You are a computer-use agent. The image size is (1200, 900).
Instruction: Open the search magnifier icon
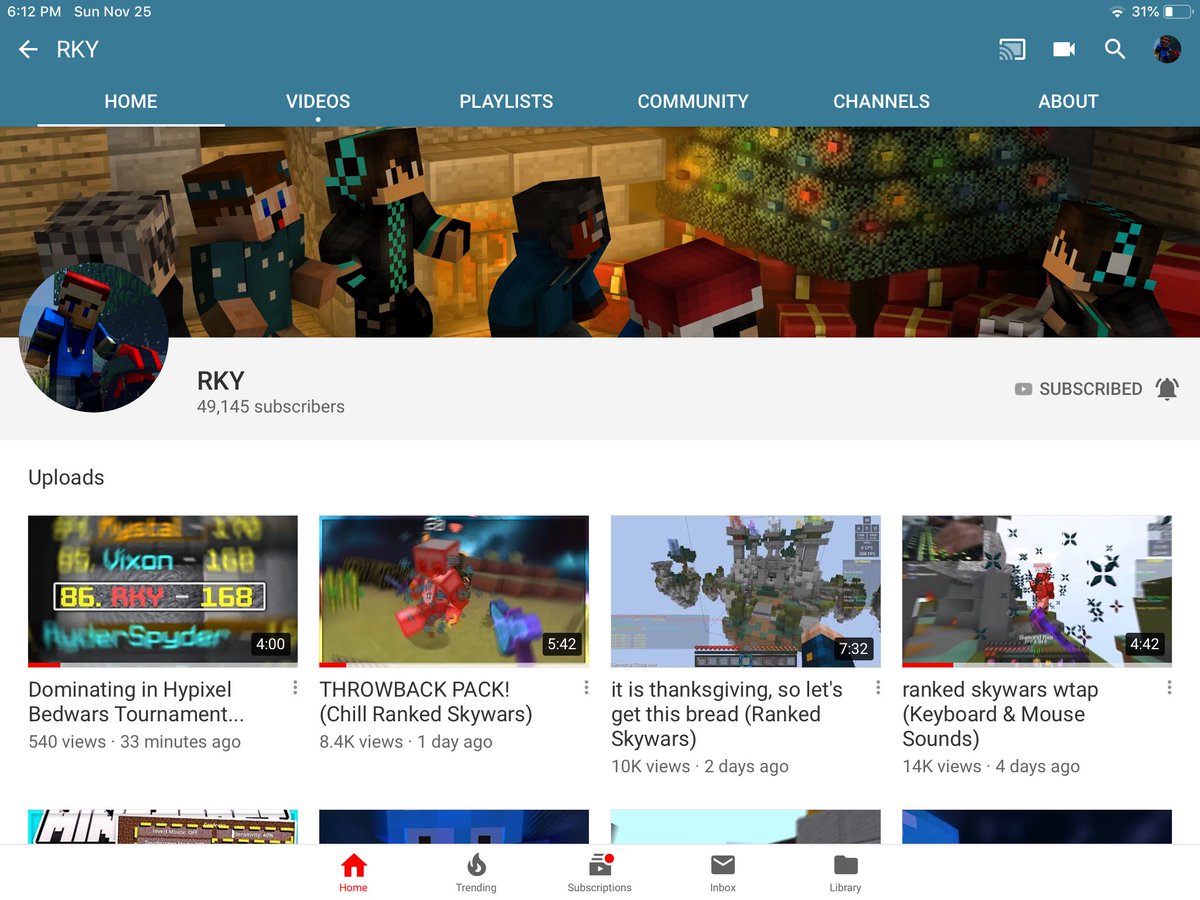1115,49
